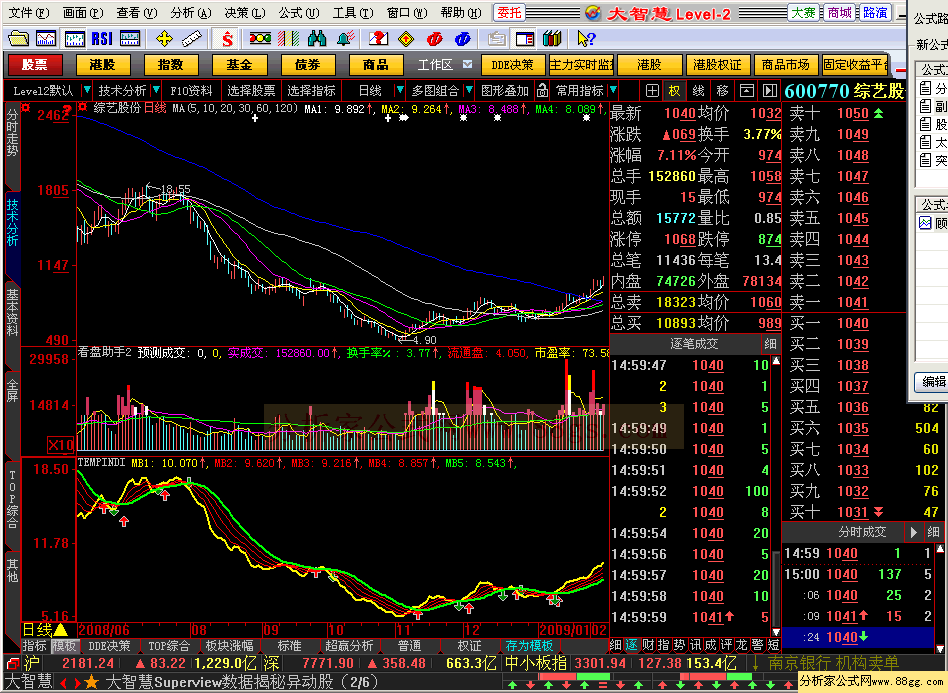Select the ruler measuring tool icon
Viewport: 948px width, 693px height.
click(192, 39)
